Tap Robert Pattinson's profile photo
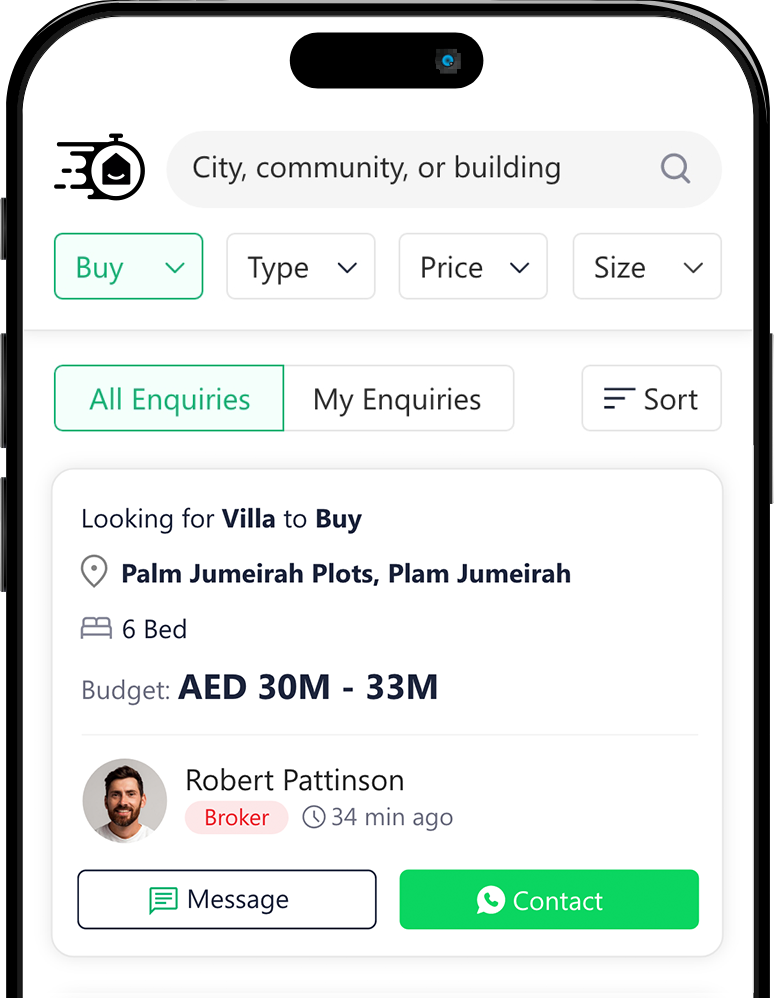 (125, 800)
